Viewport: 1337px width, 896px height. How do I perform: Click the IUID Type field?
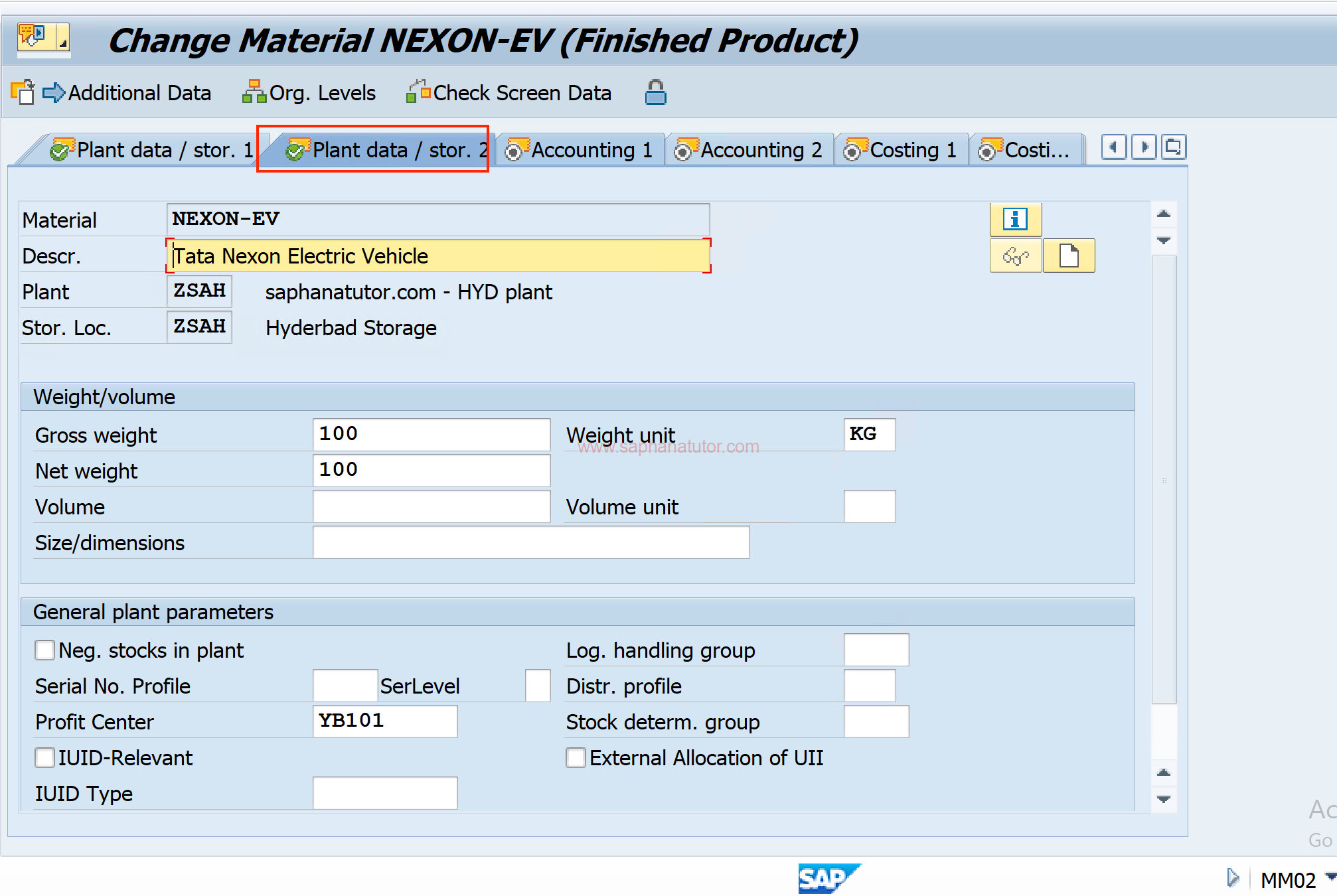[x=385, y=792]
